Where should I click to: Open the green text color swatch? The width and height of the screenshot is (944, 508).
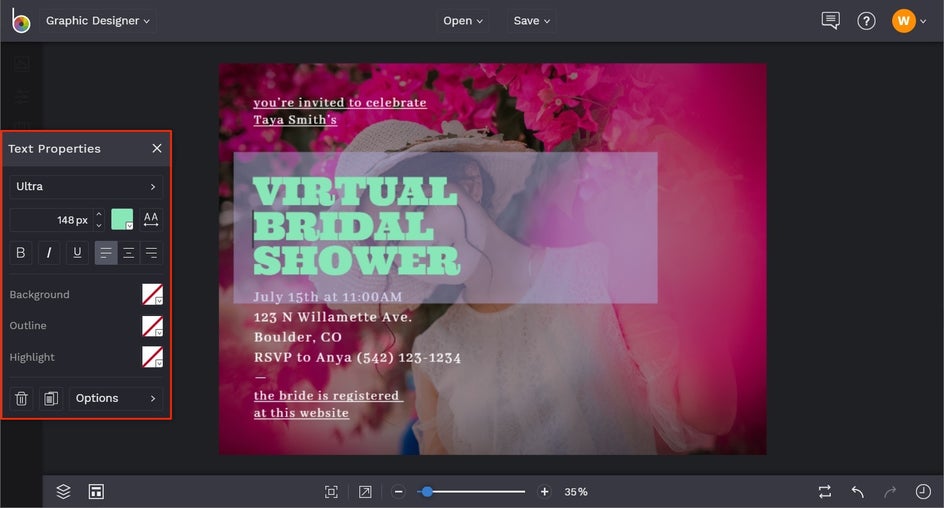tap(122, 220)
